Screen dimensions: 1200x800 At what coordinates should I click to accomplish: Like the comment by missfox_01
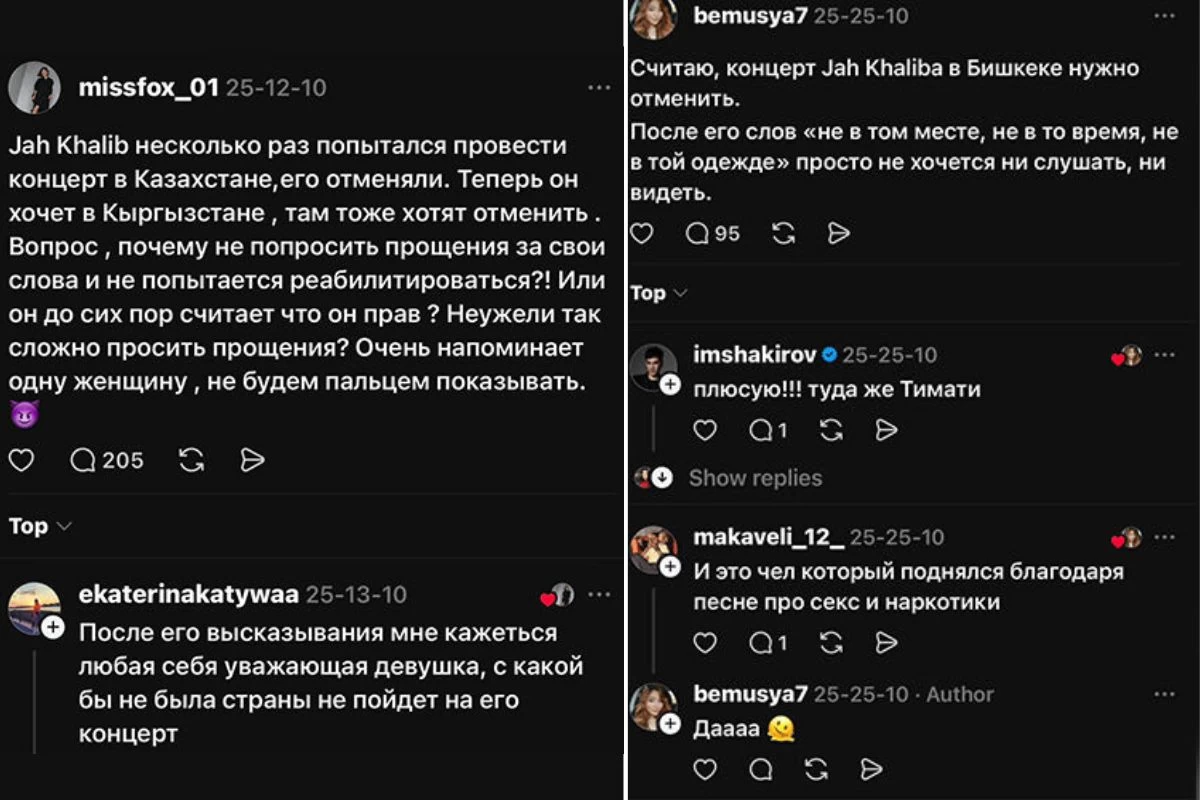(x=22, y=460)
